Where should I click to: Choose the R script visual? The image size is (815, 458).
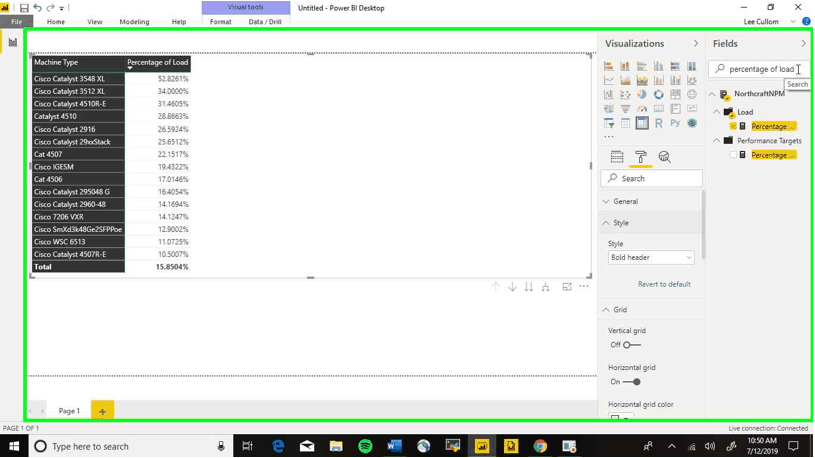[x=659, y=123]
